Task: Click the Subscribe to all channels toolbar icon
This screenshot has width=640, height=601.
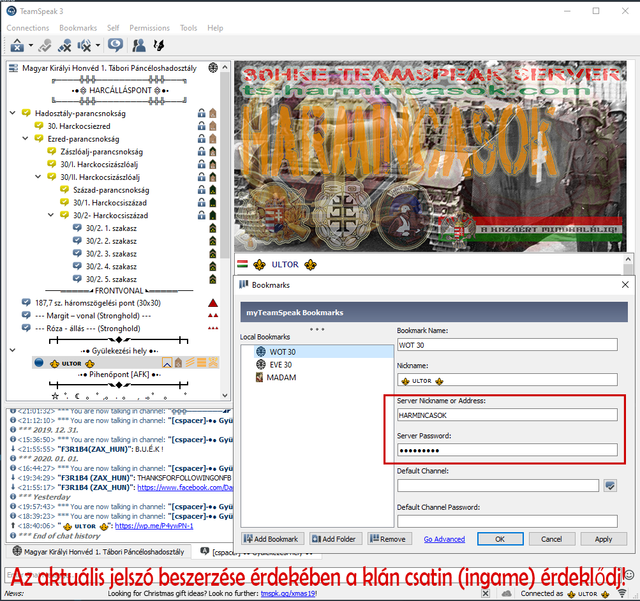Action: click(44, 45)
